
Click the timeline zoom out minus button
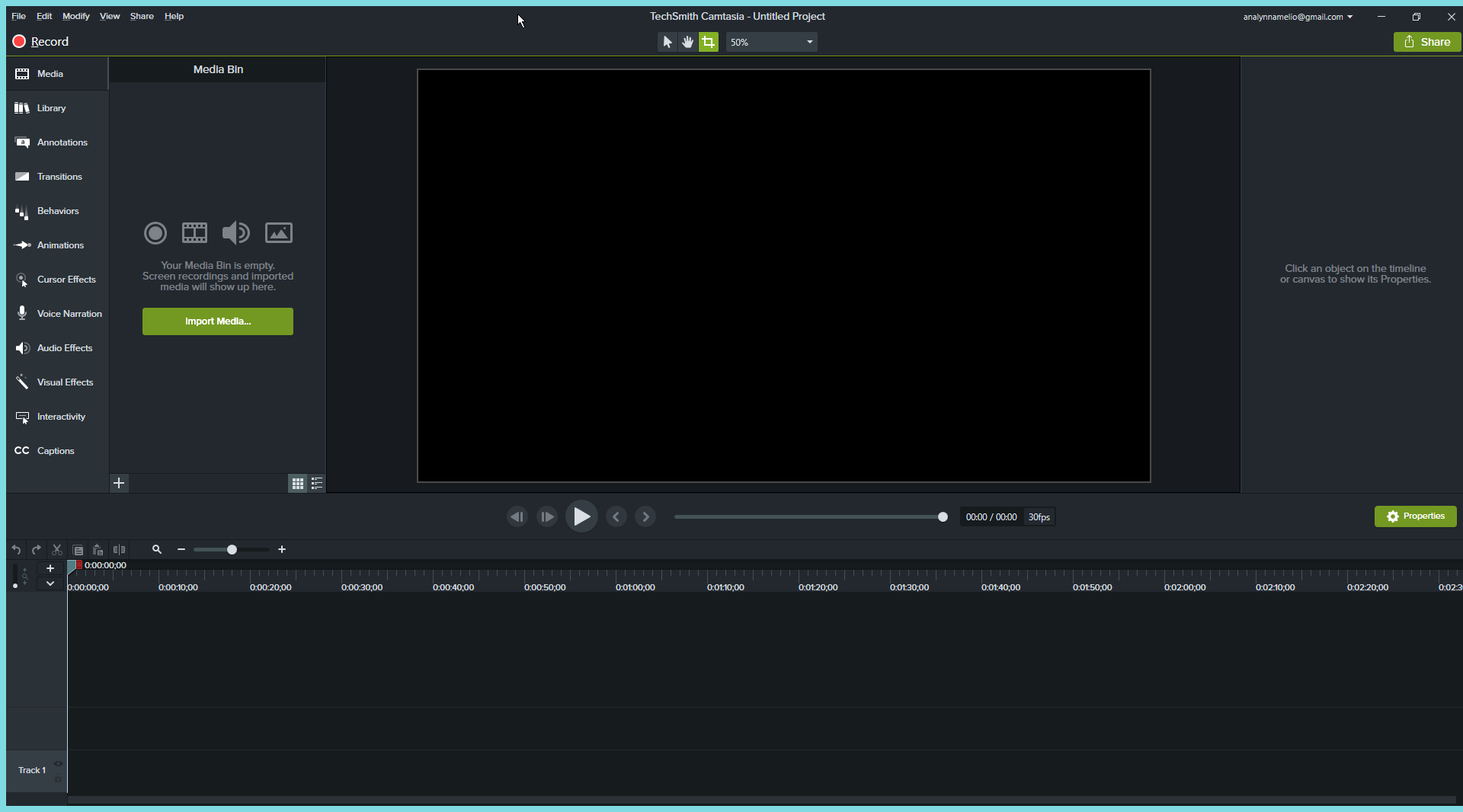coord(181,550)
